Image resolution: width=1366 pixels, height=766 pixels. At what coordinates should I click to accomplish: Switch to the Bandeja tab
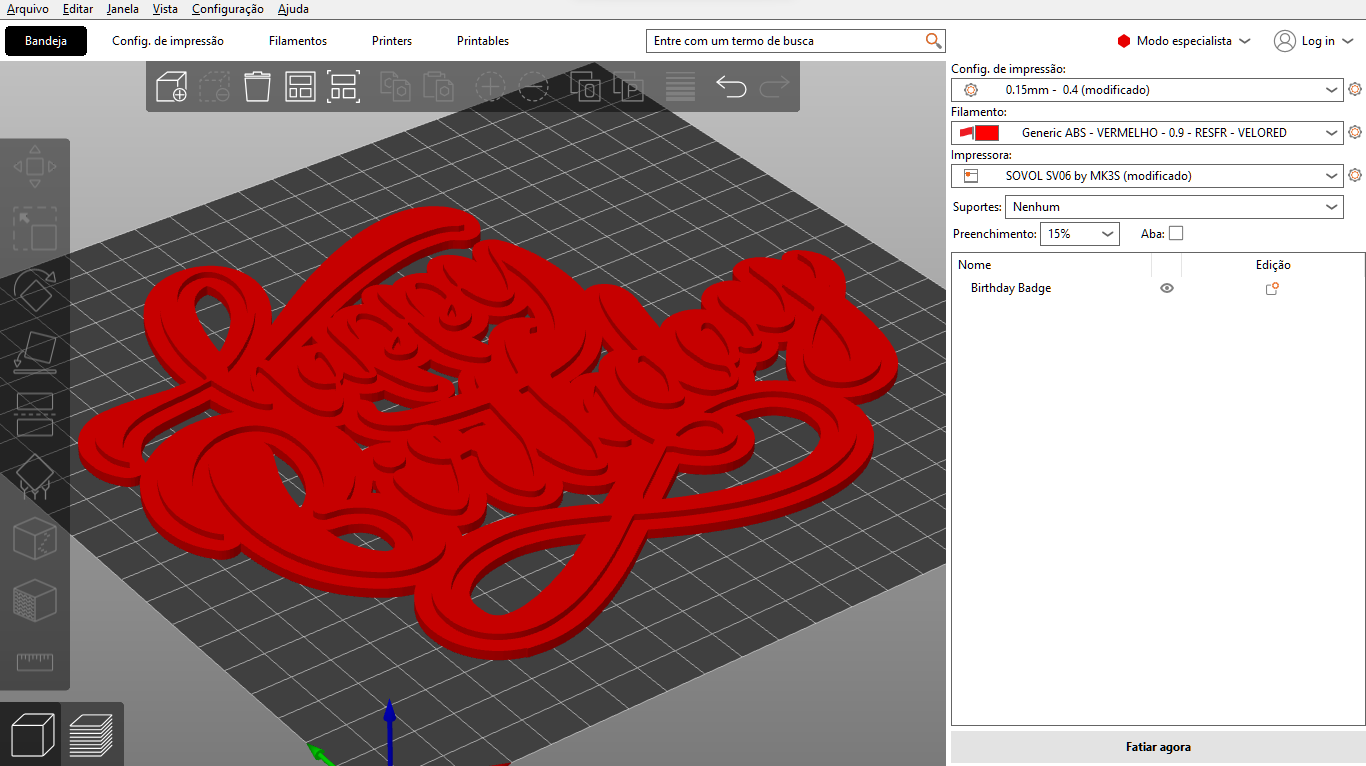(x=46, y=41)
